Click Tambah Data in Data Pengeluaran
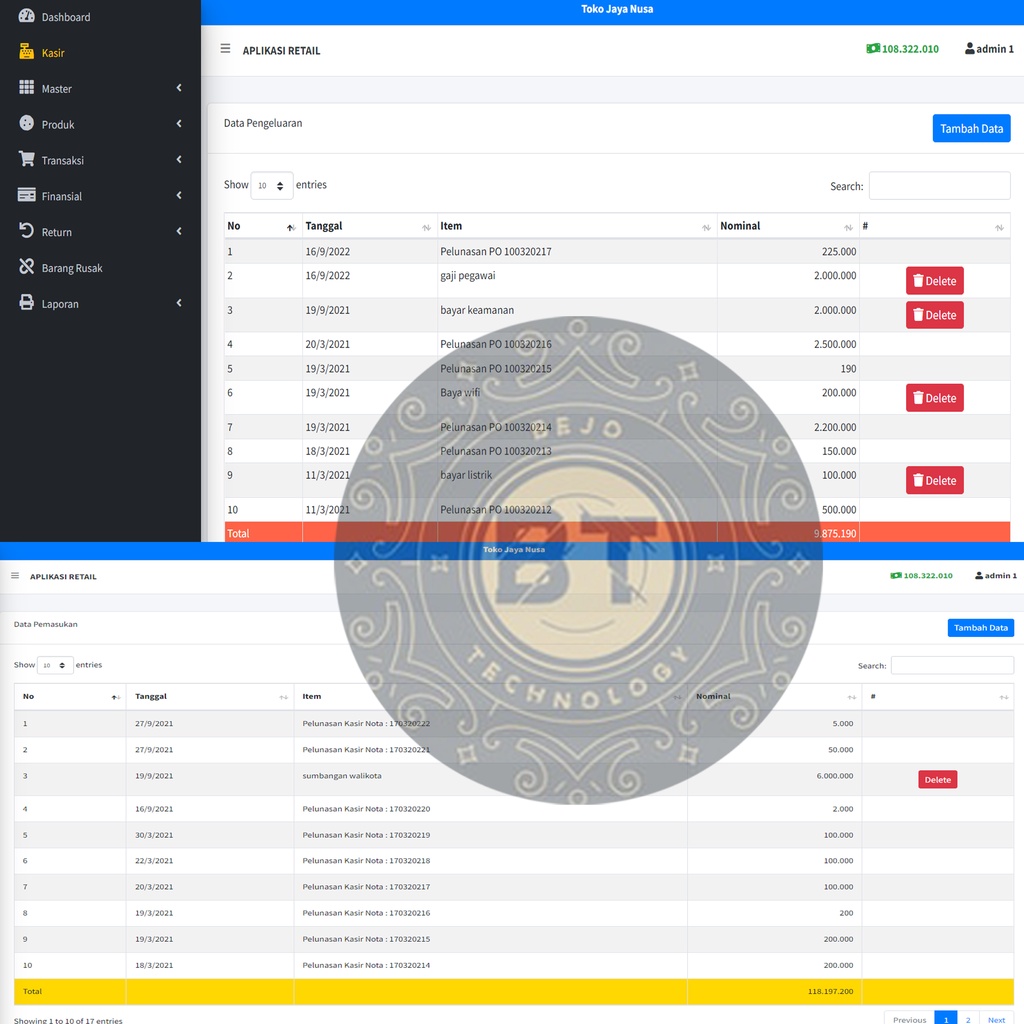Image resolution: width=1024 pixels, height=1024 pixels. pyautogui.click(x=971, y=129)
